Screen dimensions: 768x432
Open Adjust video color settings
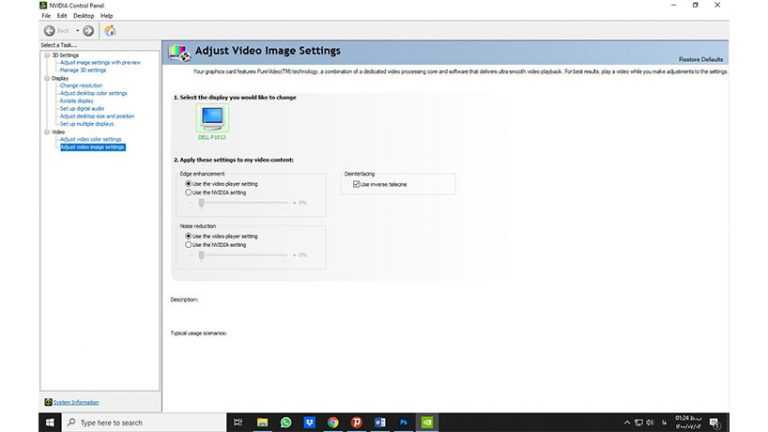click(x=90, y=139)
